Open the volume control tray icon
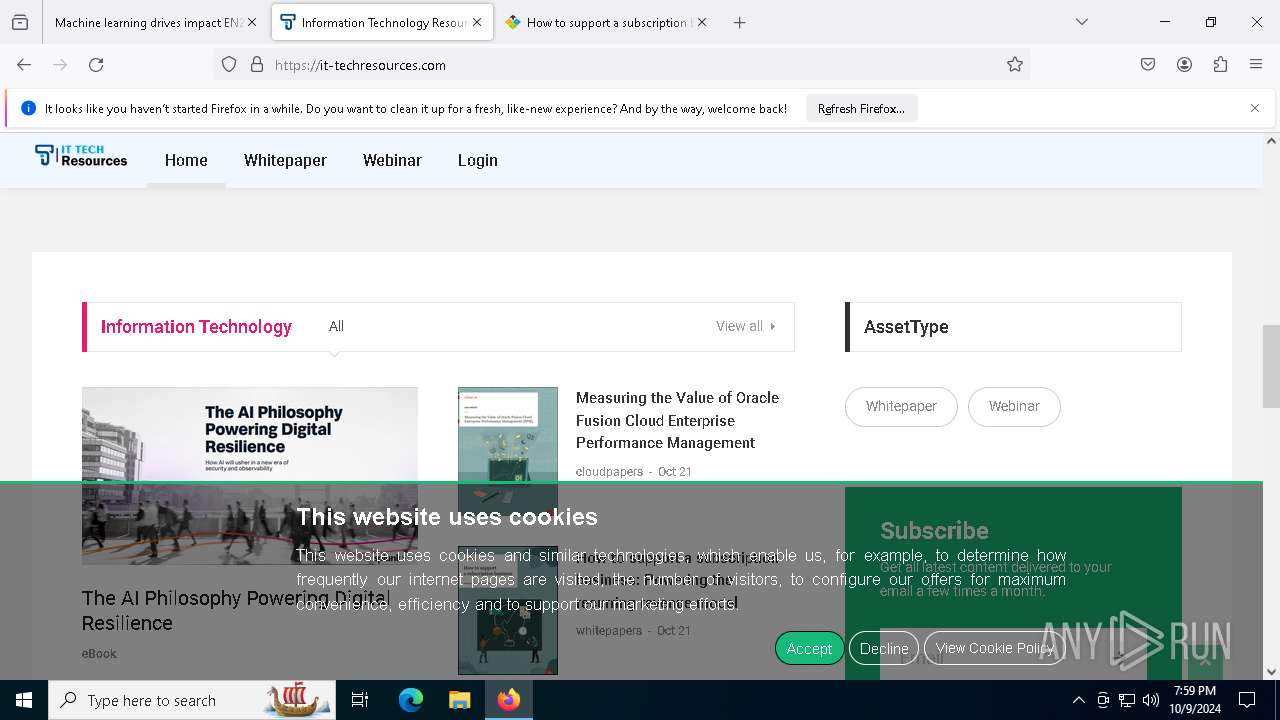 1151,700
